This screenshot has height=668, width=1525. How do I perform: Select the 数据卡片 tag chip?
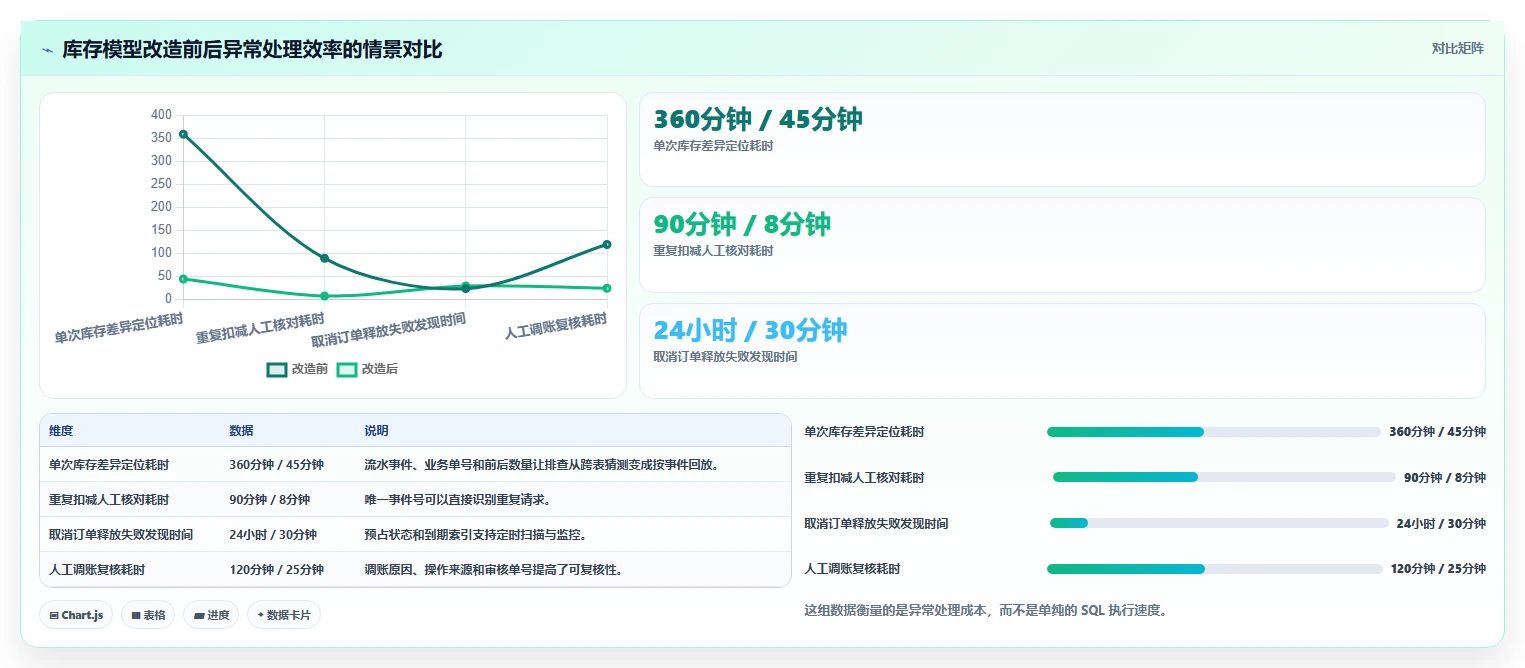click(x=284, y=615)
